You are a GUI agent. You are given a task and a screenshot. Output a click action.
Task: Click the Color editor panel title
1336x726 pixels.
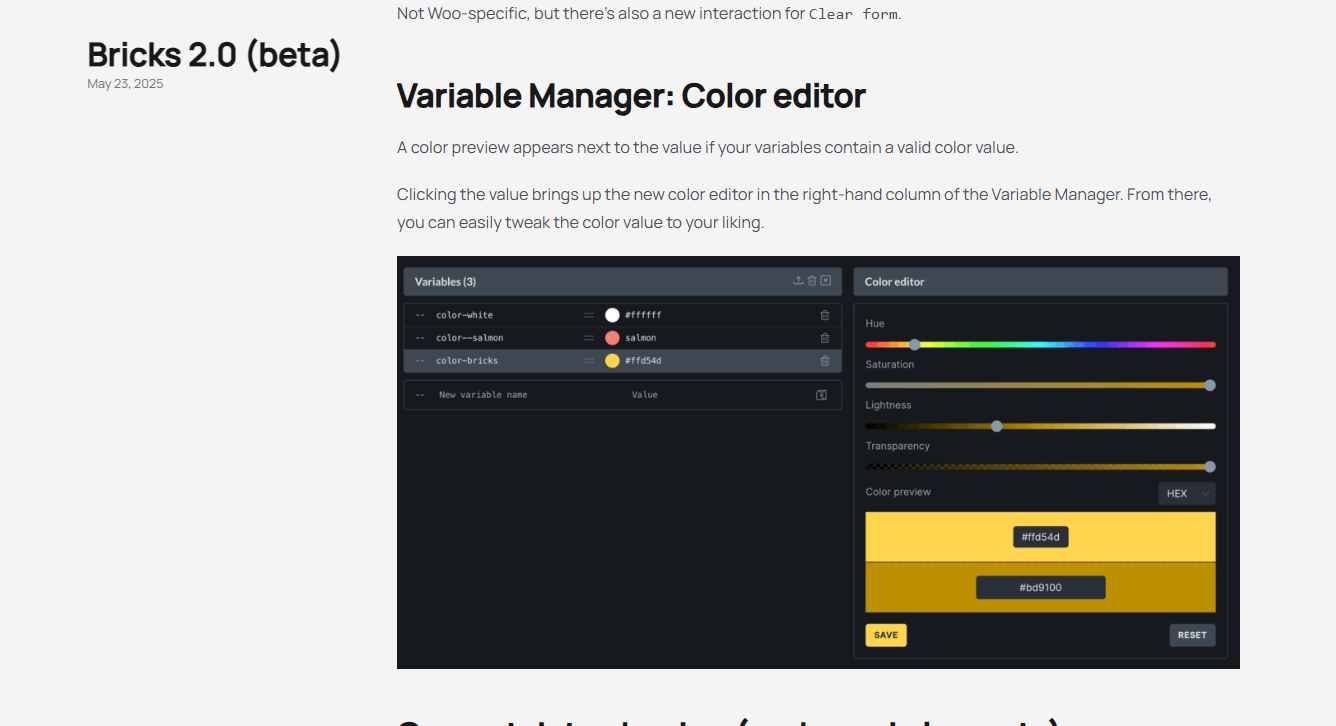point(895,282)
